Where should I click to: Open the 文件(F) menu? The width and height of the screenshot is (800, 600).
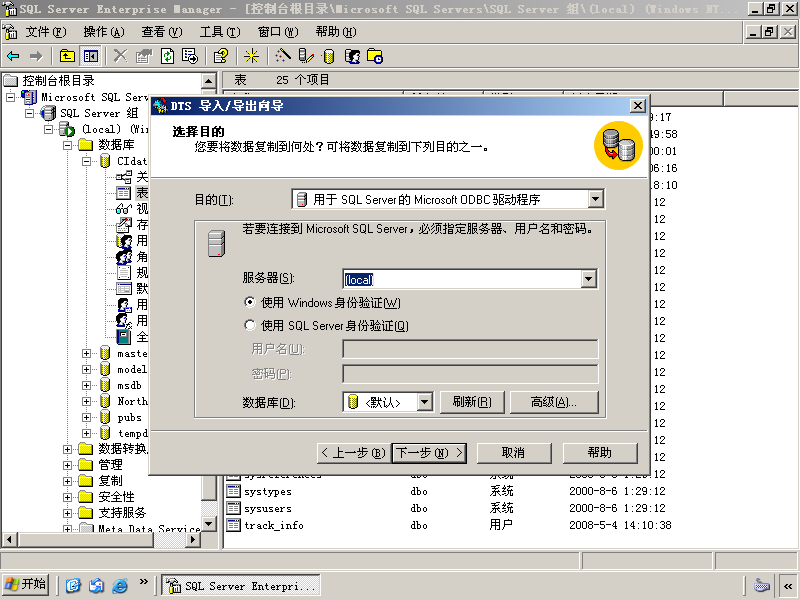(46, 32)
